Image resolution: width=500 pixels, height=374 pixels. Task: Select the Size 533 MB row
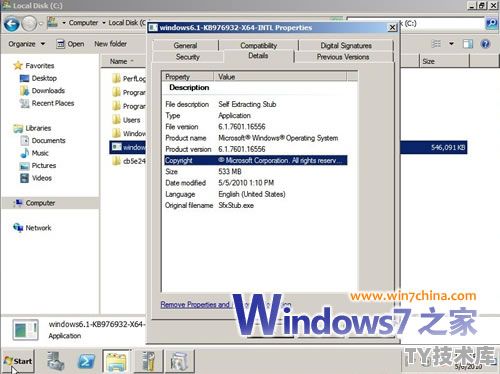[255, 172]
